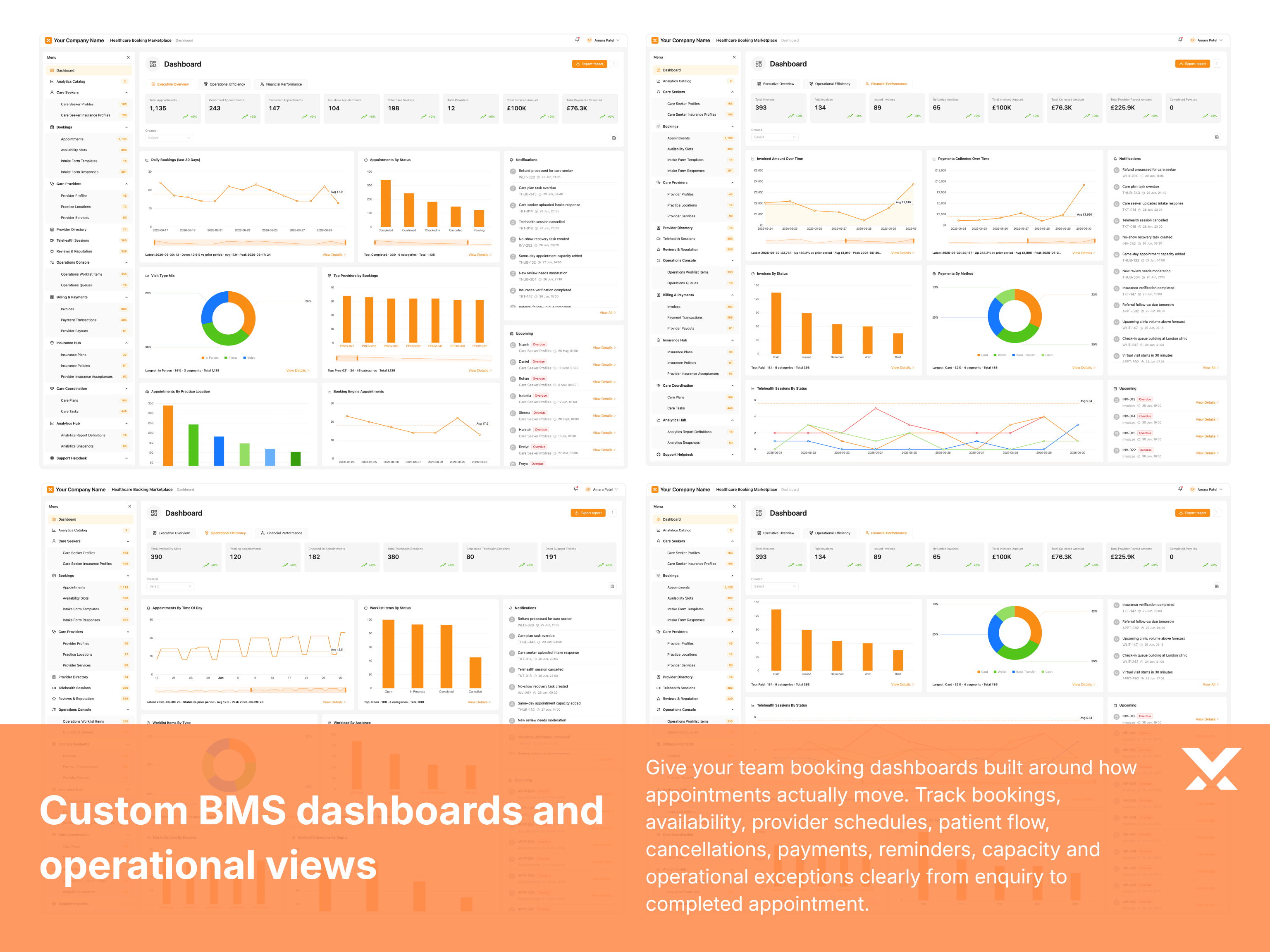Click Billing & Payments icon, Executive Overview screenshot sidebar
This screenshot has height=952, width=1270.
click(52, 297)
